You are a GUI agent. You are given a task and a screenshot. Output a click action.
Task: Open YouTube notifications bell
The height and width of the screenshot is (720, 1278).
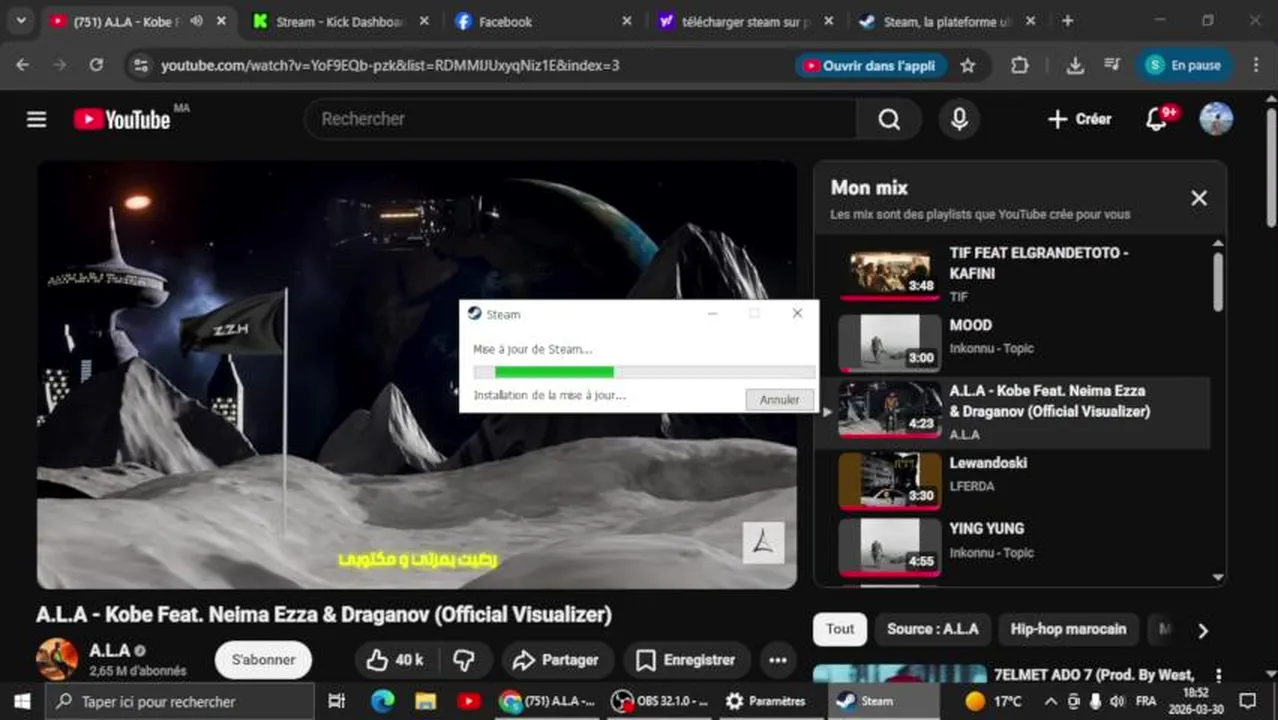tap(1157, 119)
